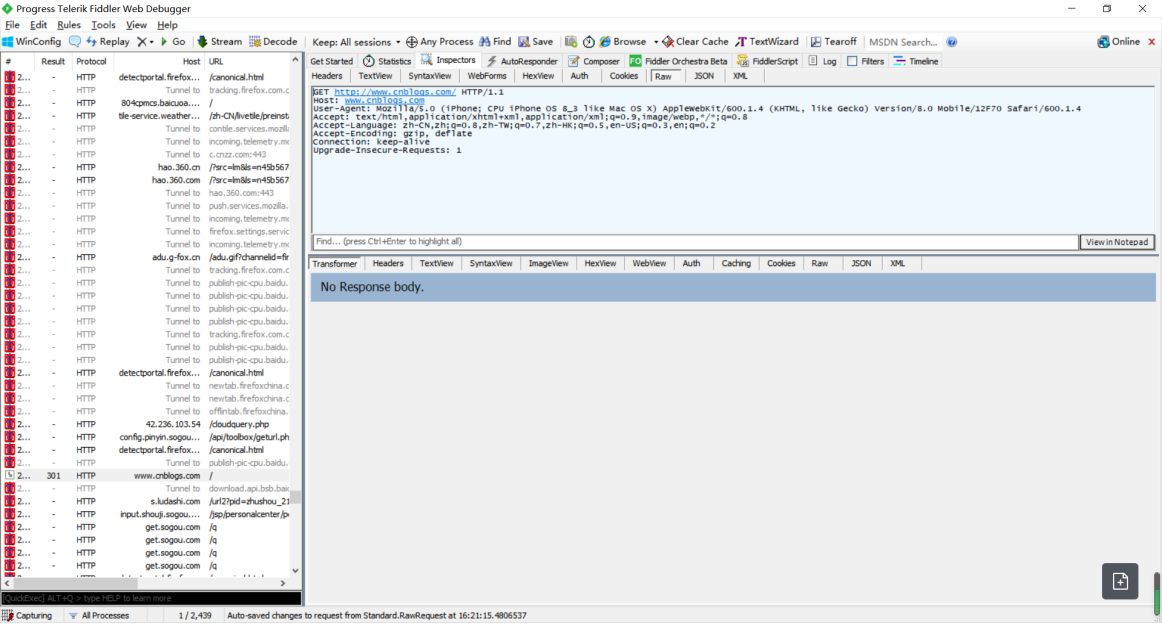
Task: Click the blue help icon
Action: click(952, 42)
